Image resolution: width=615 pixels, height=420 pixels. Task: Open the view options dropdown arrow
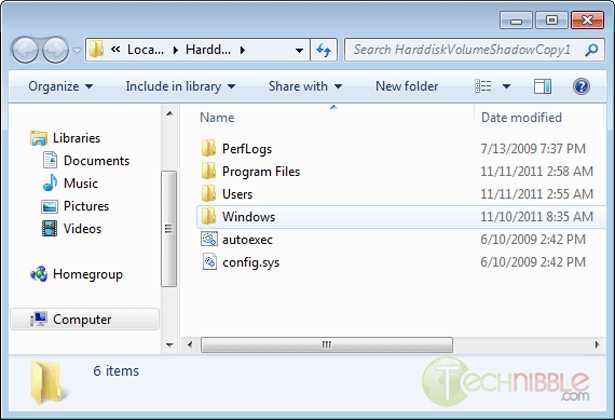click(x=506, y=86)
